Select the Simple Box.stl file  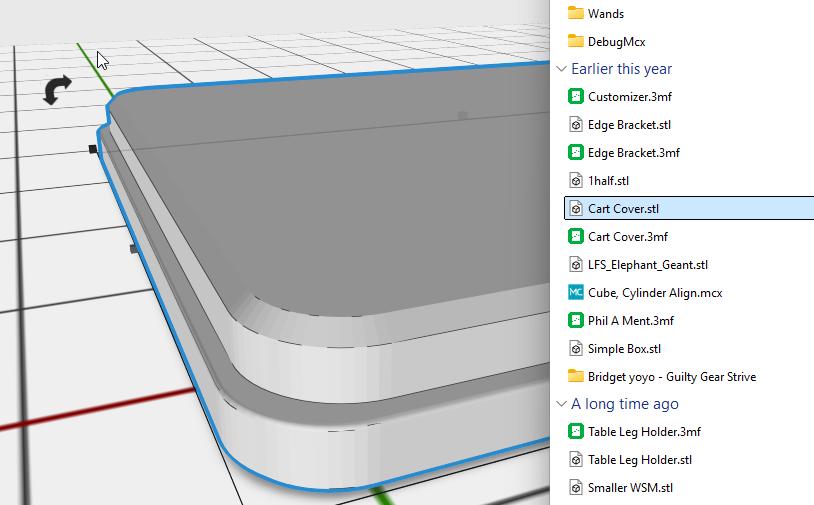pyautogui.click(x=624, y=349)
